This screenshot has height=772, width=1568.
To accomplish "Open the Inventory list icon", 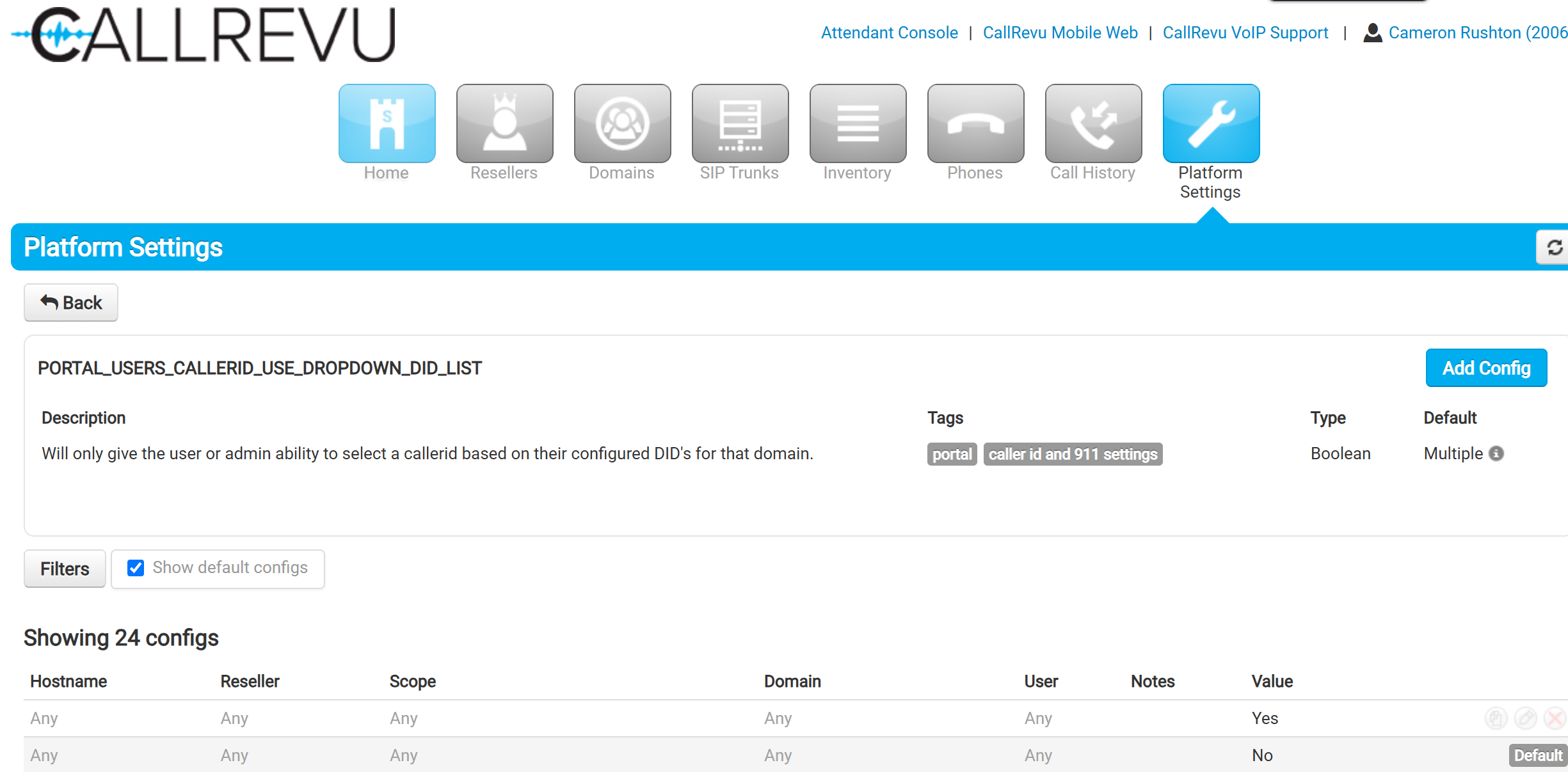I will pos(858,123).
